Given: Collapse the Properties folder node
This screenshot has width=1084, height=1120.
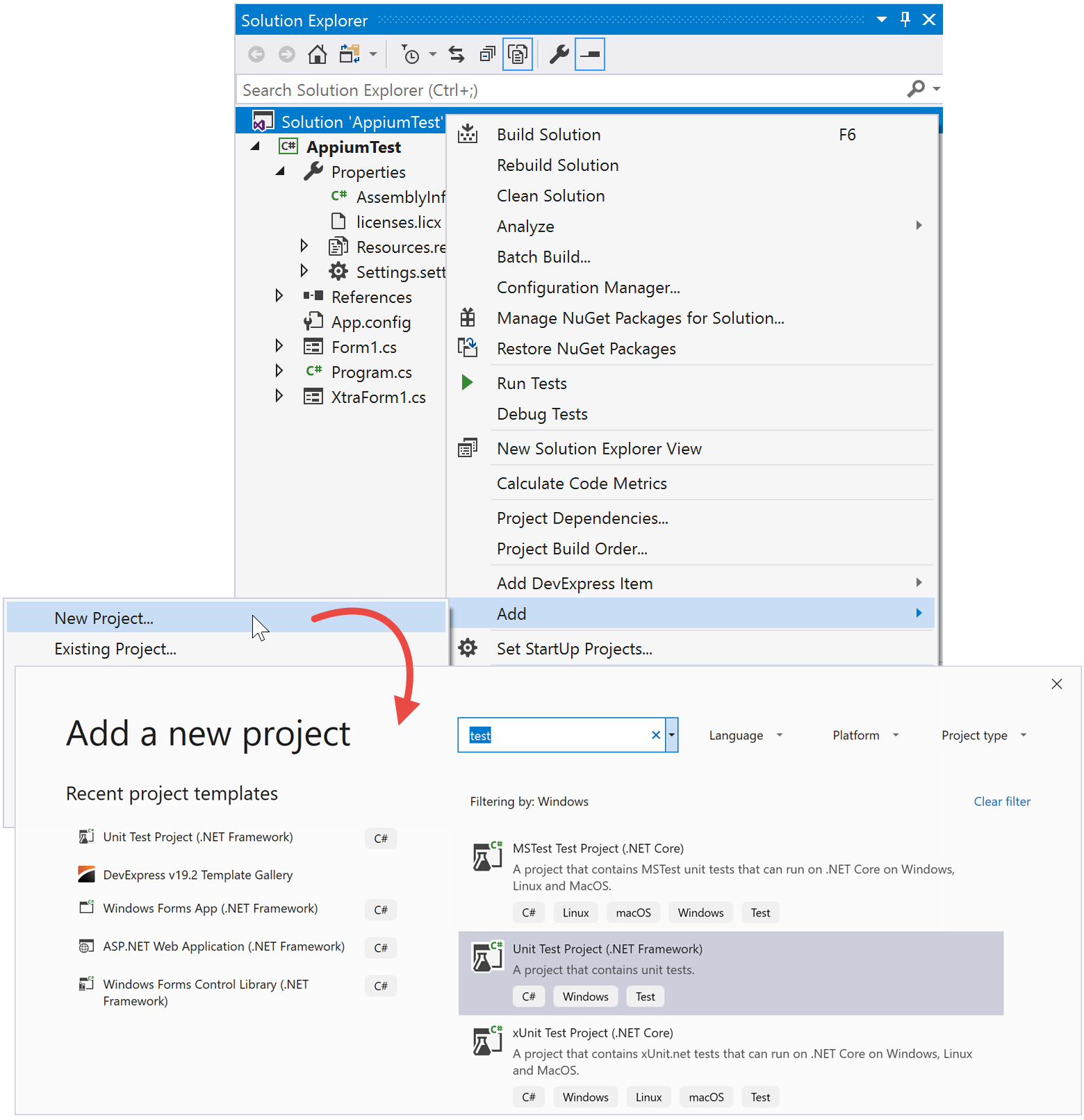Looking at the screenshot, I should click(280, 172).
